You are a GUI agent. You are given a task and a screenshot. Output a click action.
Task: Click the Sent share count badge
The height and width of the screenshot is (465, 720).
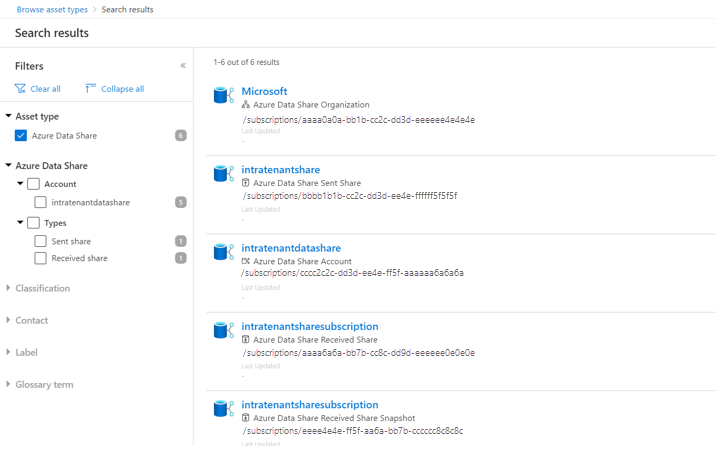(x=181, y=241)
